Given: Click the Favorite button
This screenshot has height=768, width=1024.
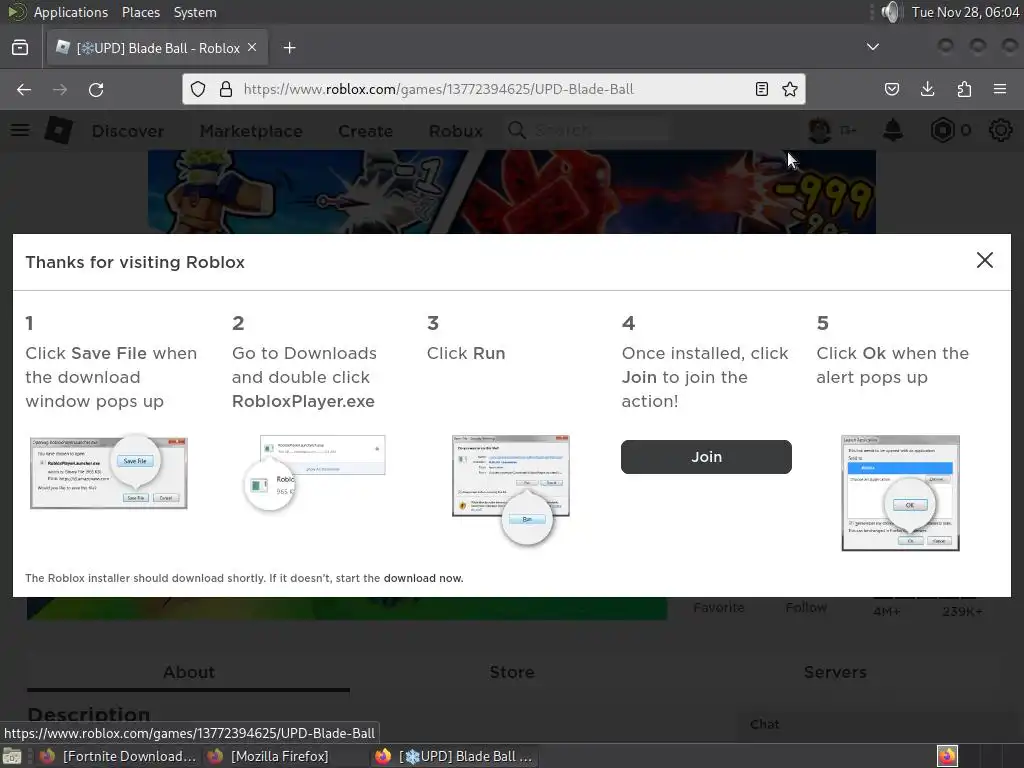Looking at the screenshot, I should 718,607.
